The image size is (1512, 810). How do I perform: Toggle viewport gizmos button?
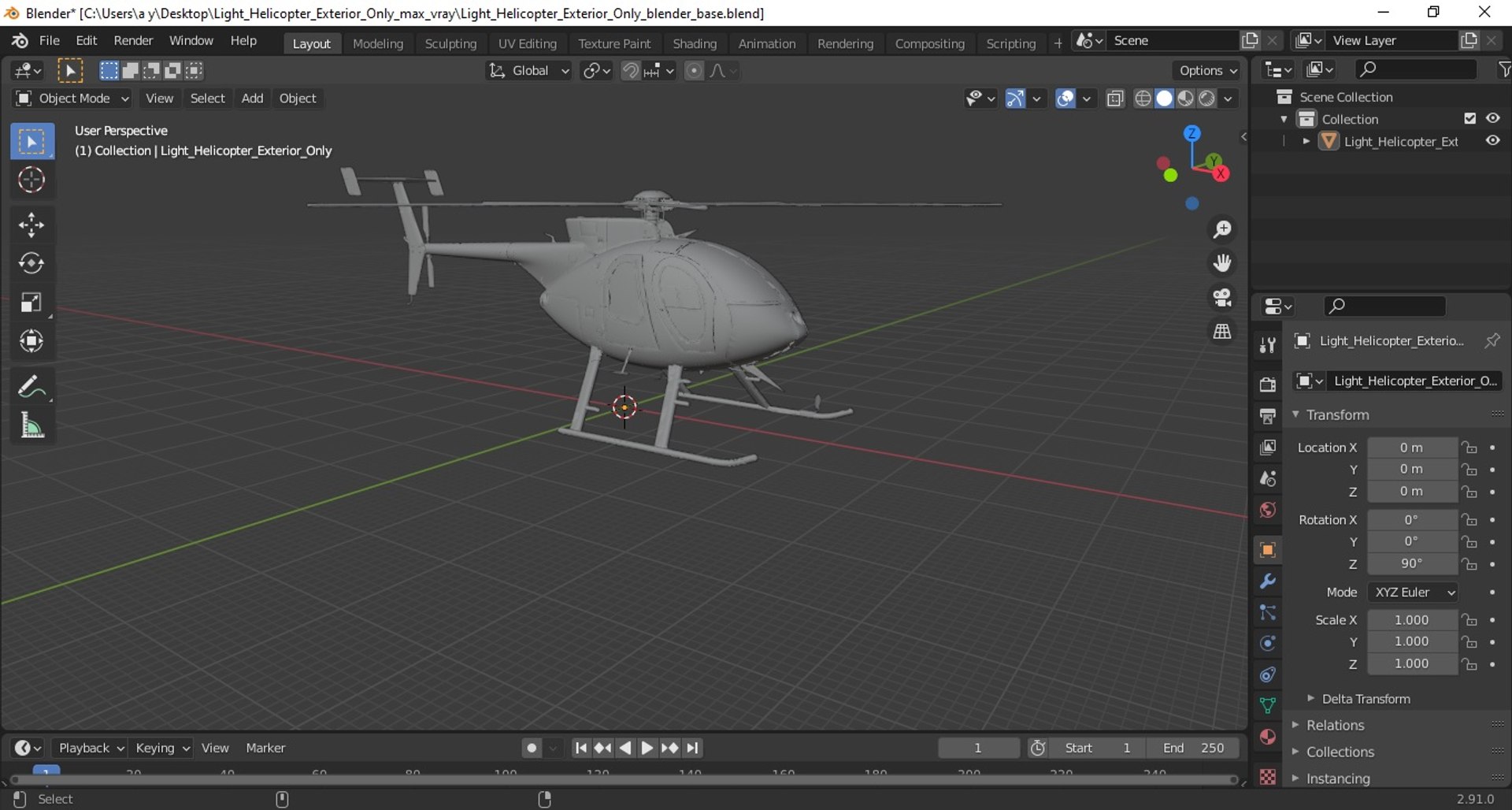coord(1015,98)
